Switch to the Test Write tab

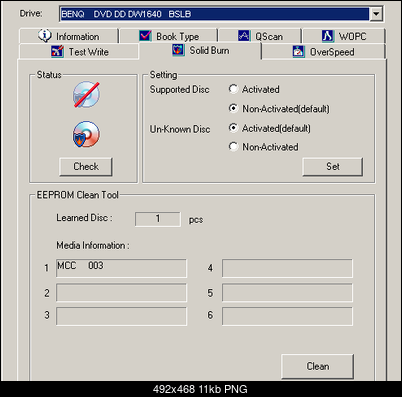click(x=79, y=52)
